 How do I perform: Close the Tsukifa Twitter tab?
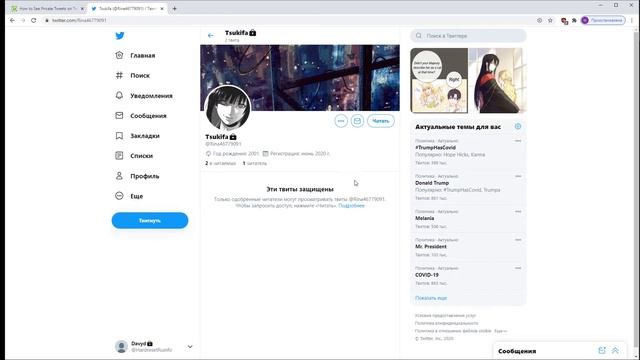click(x=162, y=9)
